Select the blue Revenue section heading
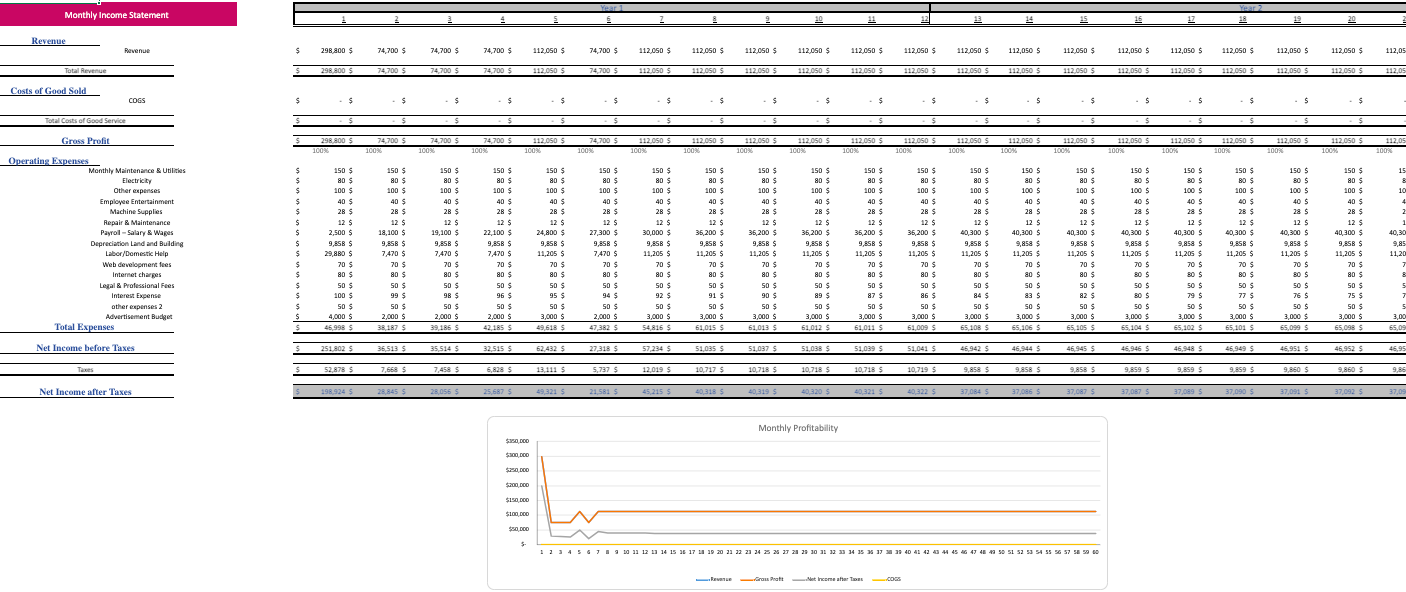Viewport: 1406px width, 592px height. (x=48, y=41)
